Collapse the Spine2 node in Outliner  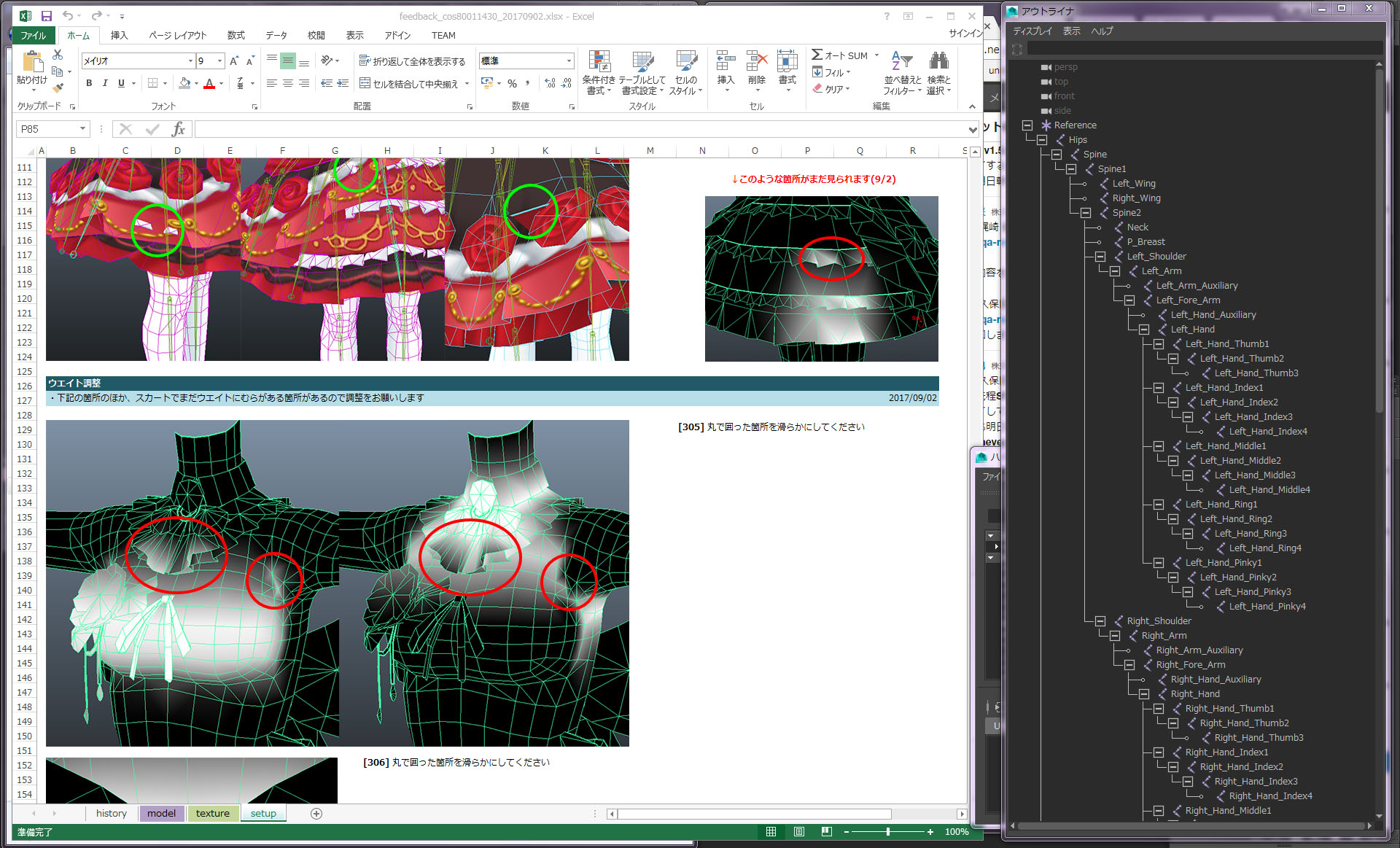pos(1086,212)
